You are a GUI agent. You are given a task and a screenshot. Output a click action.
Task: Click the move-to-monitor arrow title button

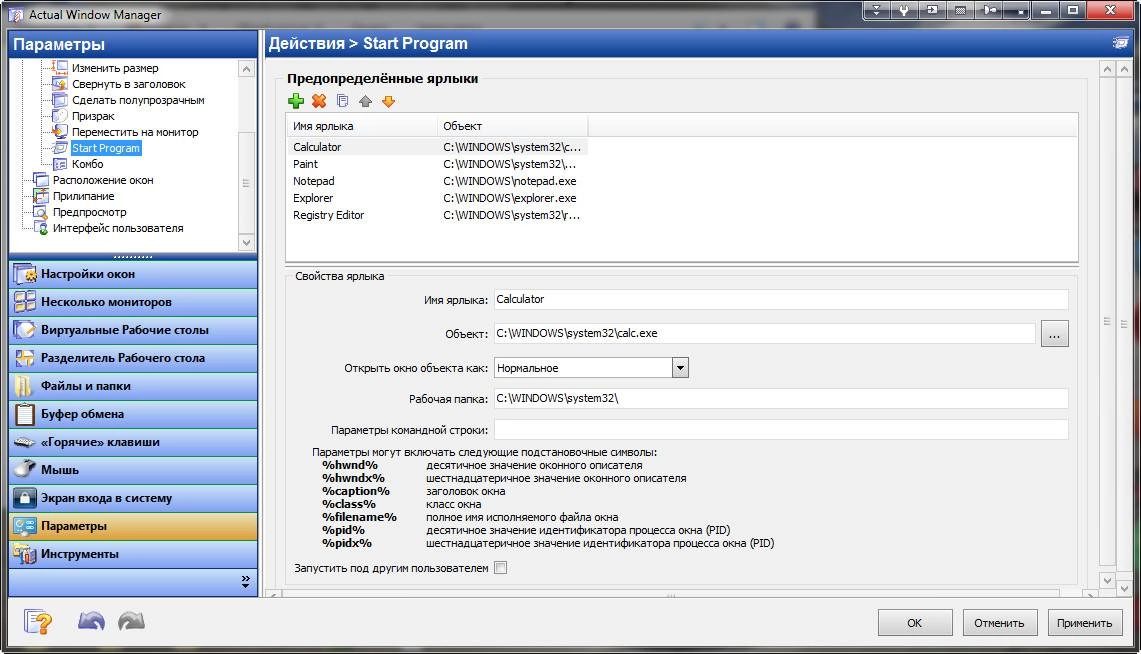(932, 10)
